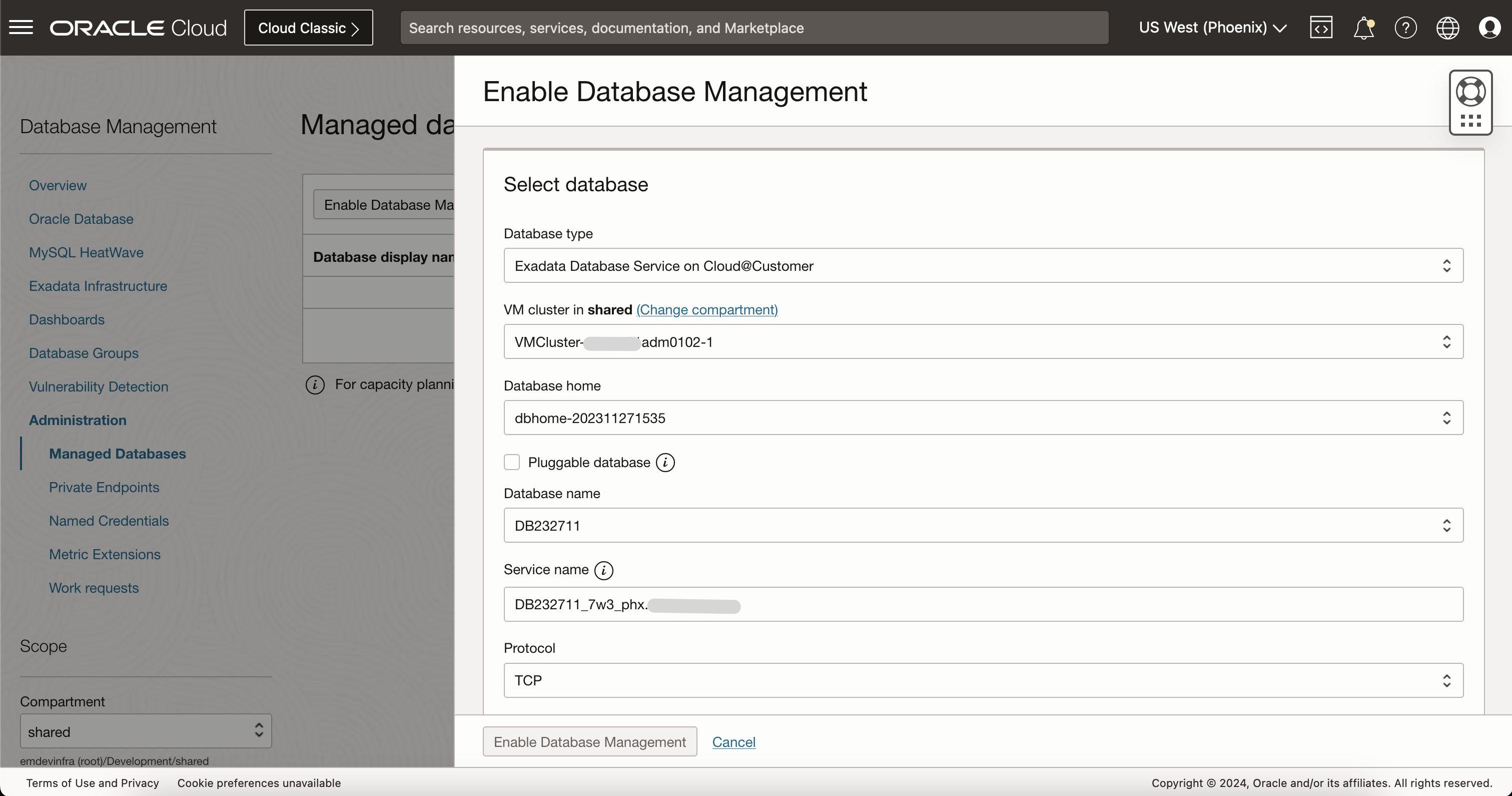
Task: Open the hamburger navigation menu
Action: click(21, 28)
